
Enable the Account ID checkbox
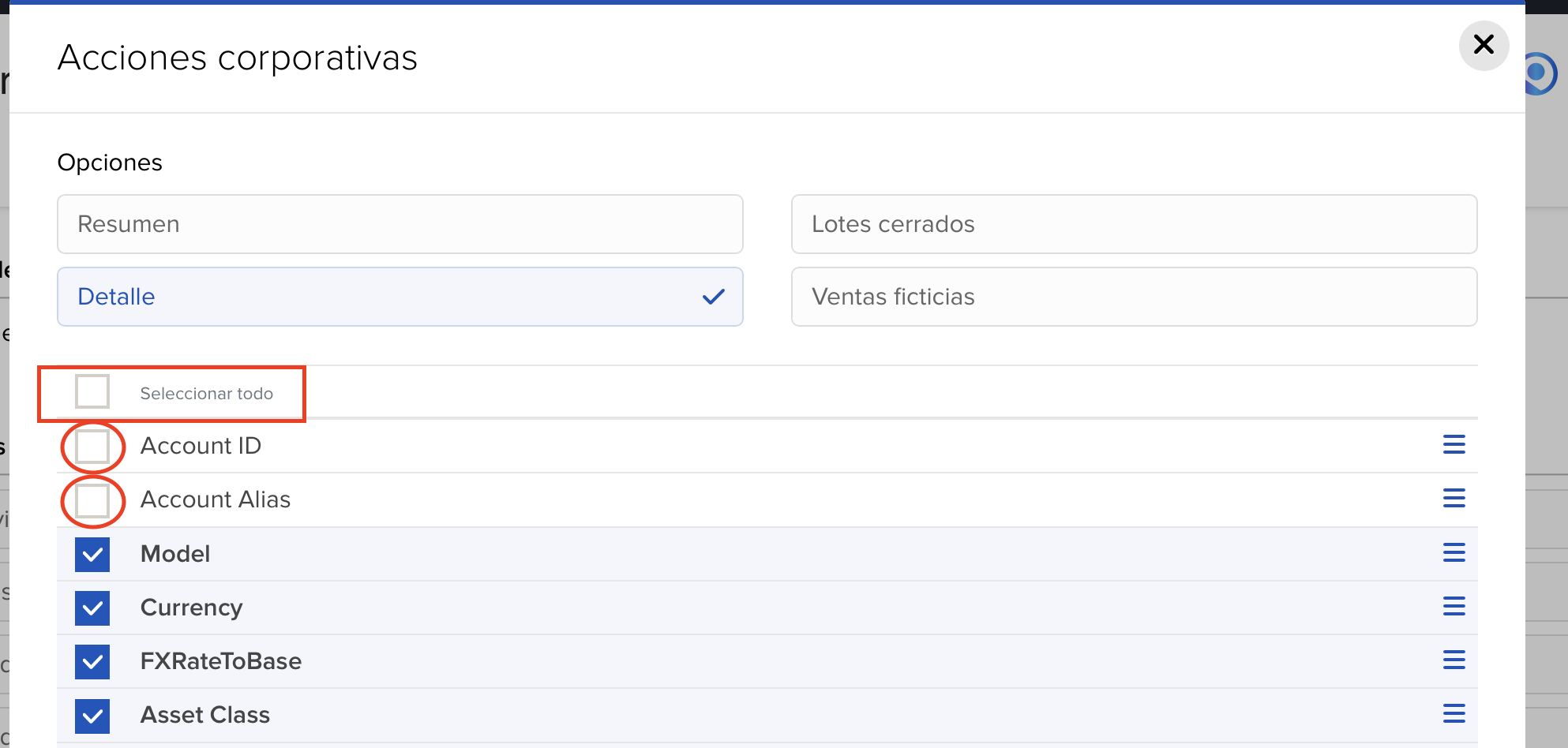92,447
